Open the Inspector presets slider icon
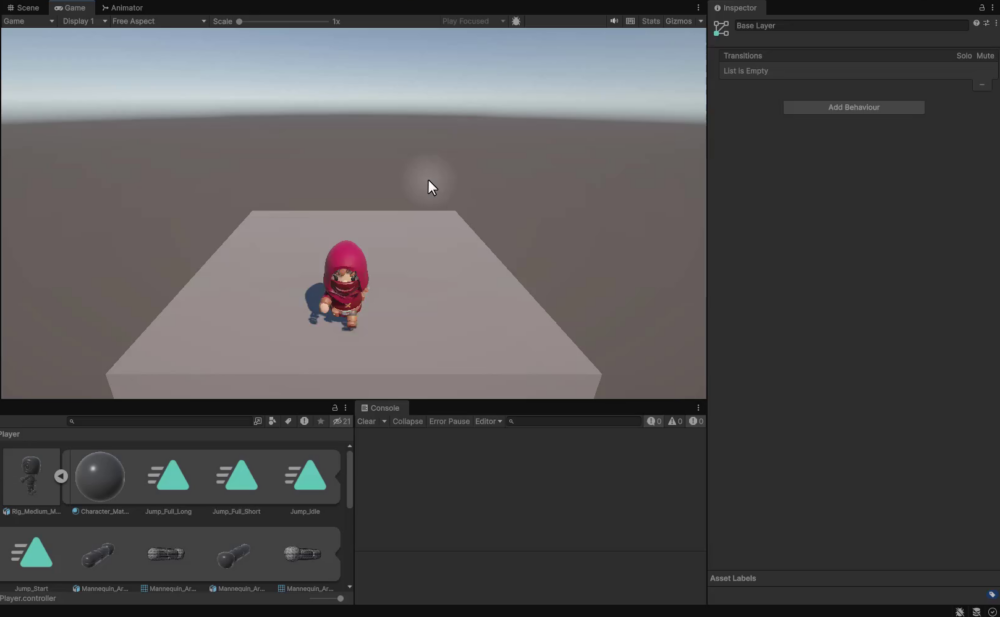 [986, 23]
